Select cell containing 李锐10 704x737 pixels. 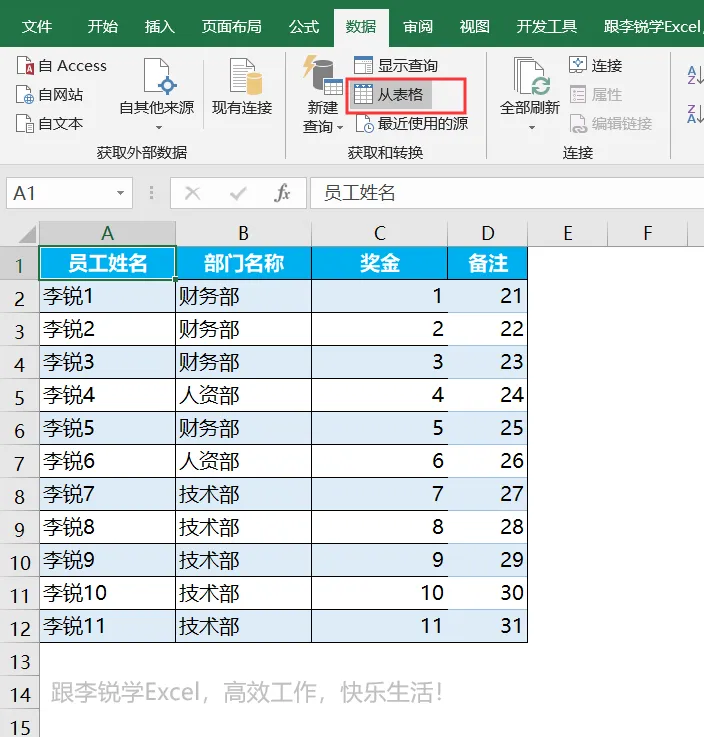[x=108, y=594]
